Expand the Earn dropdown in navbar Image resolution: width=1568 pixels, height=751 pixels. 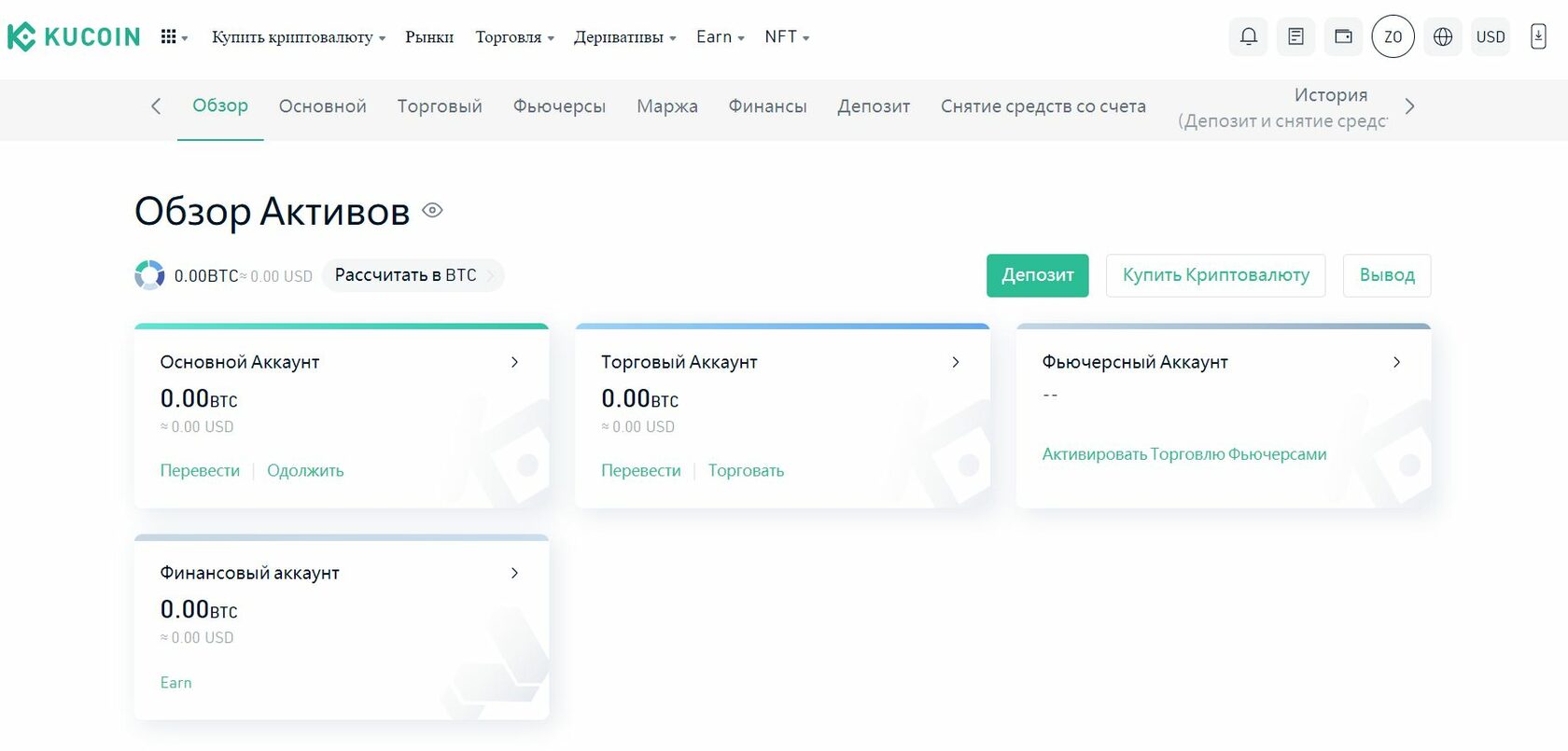[x=720, y=37]
